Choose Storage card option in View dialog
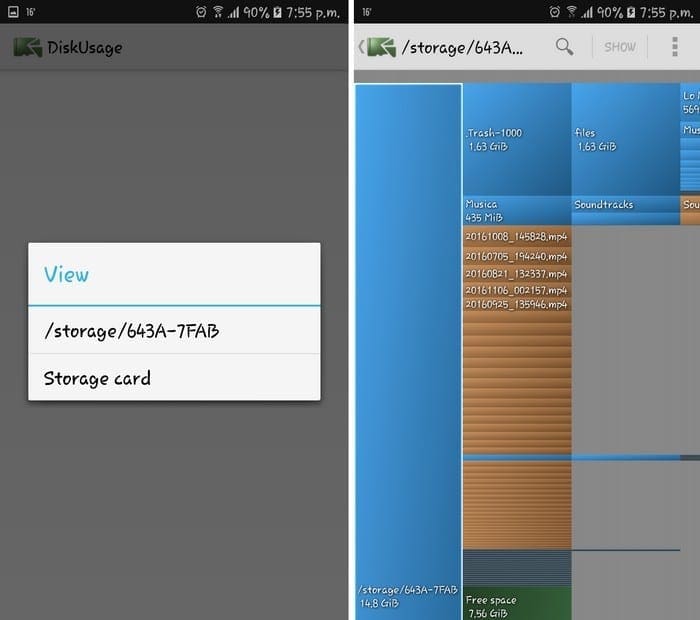Screen dimensions: 700x620 [x=174, y=378]
